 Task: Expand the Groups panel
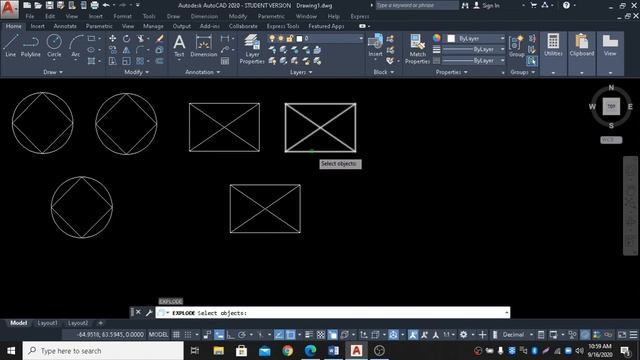522,72
